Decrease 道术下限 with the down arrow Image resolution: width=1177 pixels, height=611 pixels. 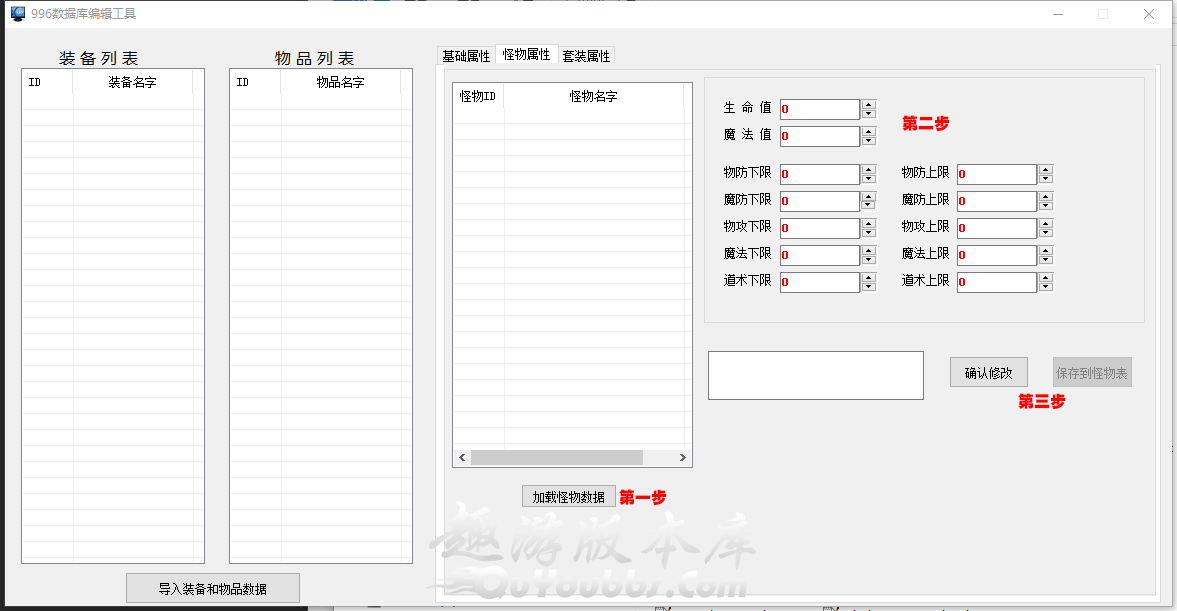click(x=869, y=287)
